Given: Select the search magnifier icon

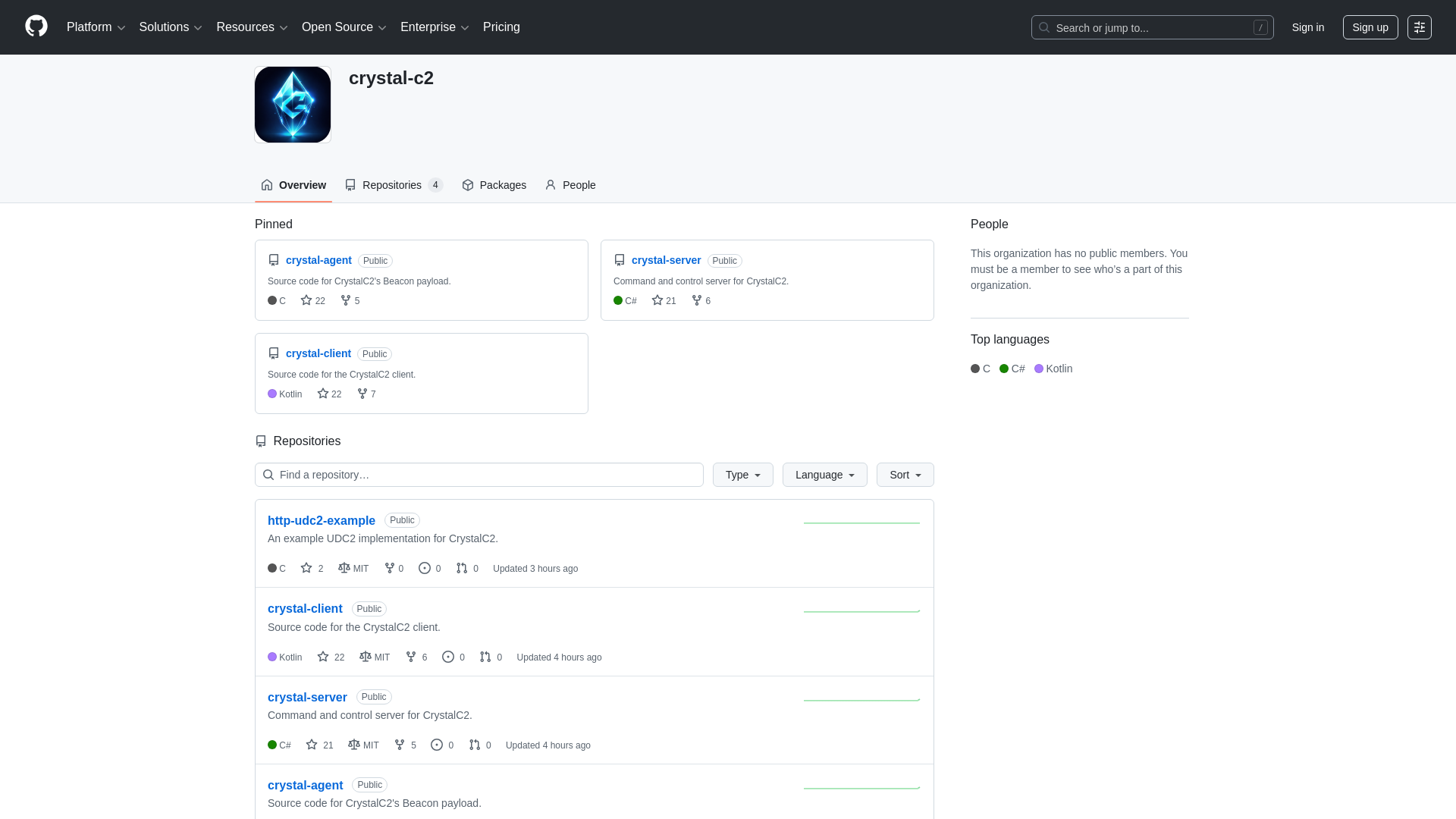Looking at the screenshot, I should 1044,27.
